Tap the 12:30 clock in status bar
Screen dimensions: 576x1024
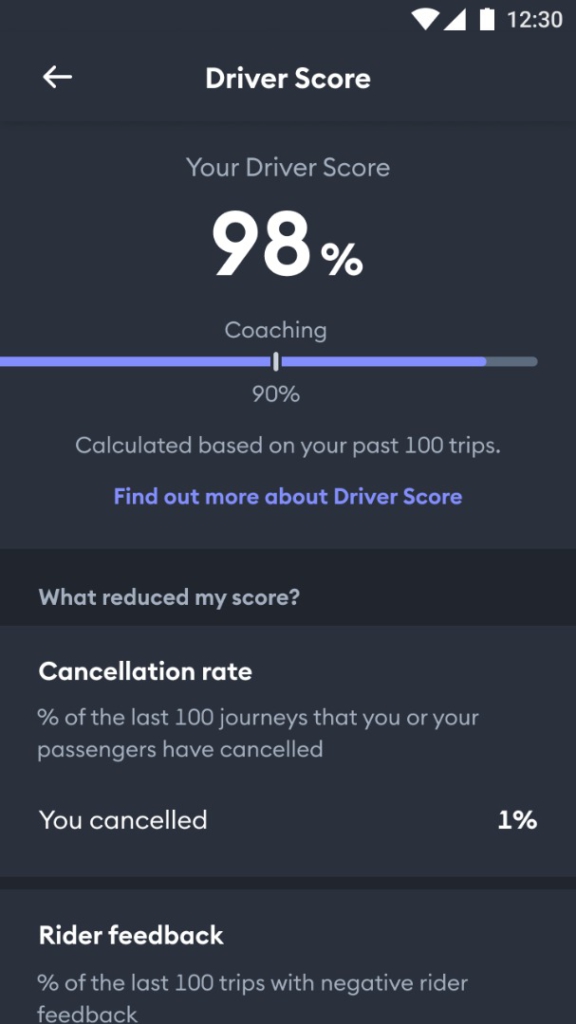534,20
